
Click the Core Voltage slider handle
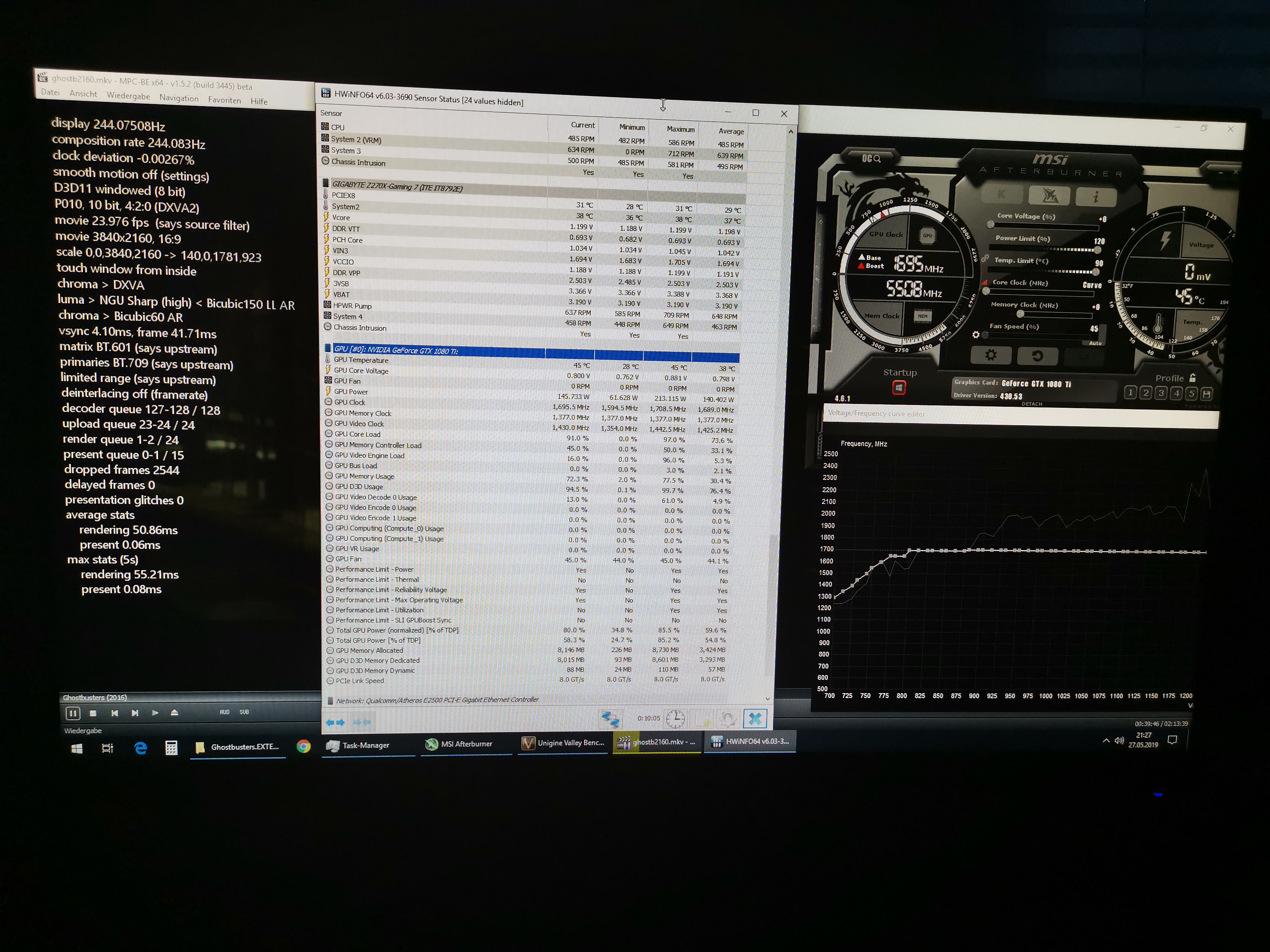990,225
